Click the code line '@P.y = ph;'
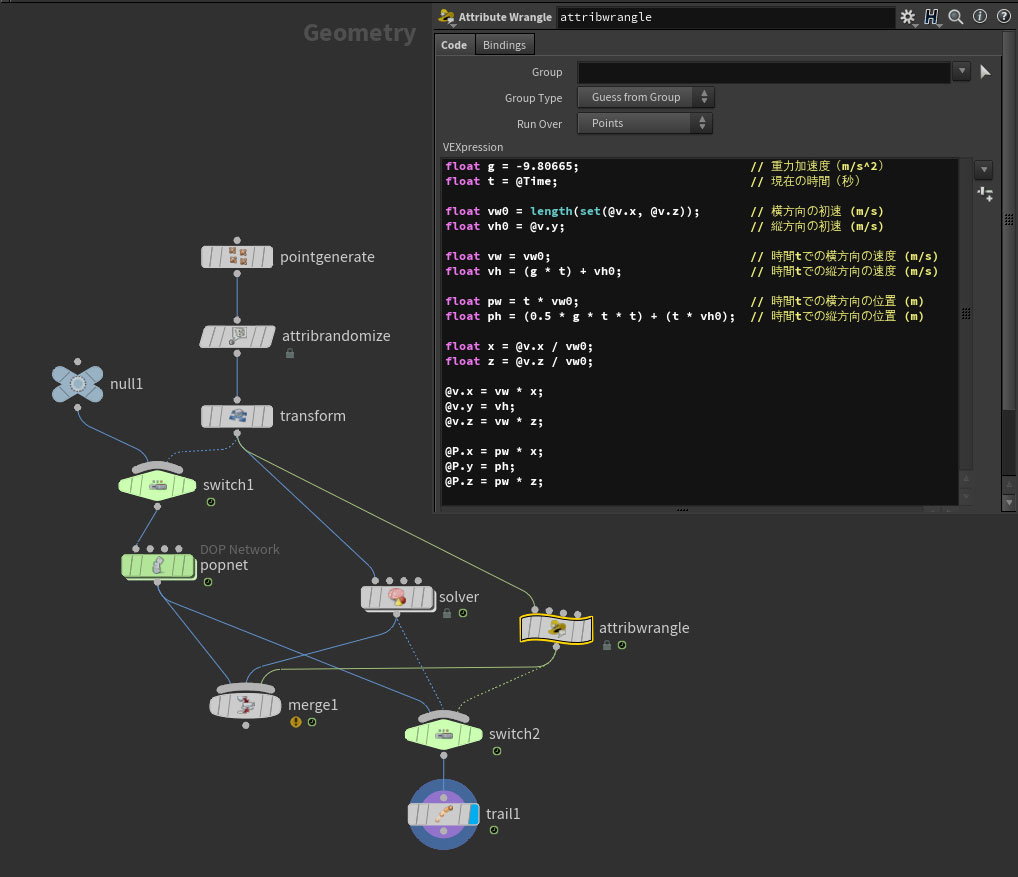 coord(480,466)
